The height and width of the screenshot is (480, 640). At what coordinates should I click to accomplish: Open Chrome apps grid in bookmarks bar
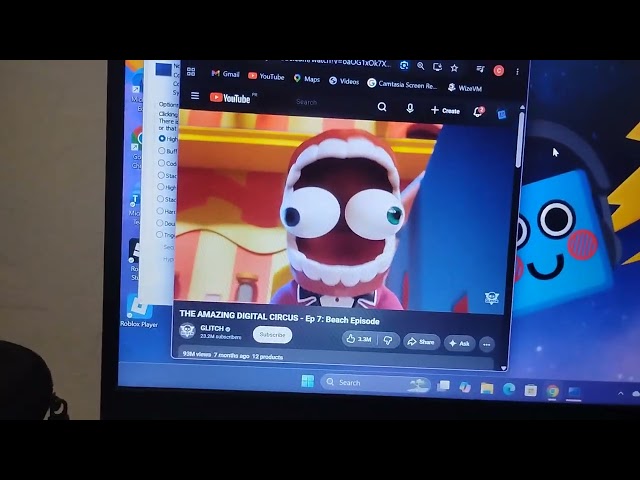coord(191,71)
